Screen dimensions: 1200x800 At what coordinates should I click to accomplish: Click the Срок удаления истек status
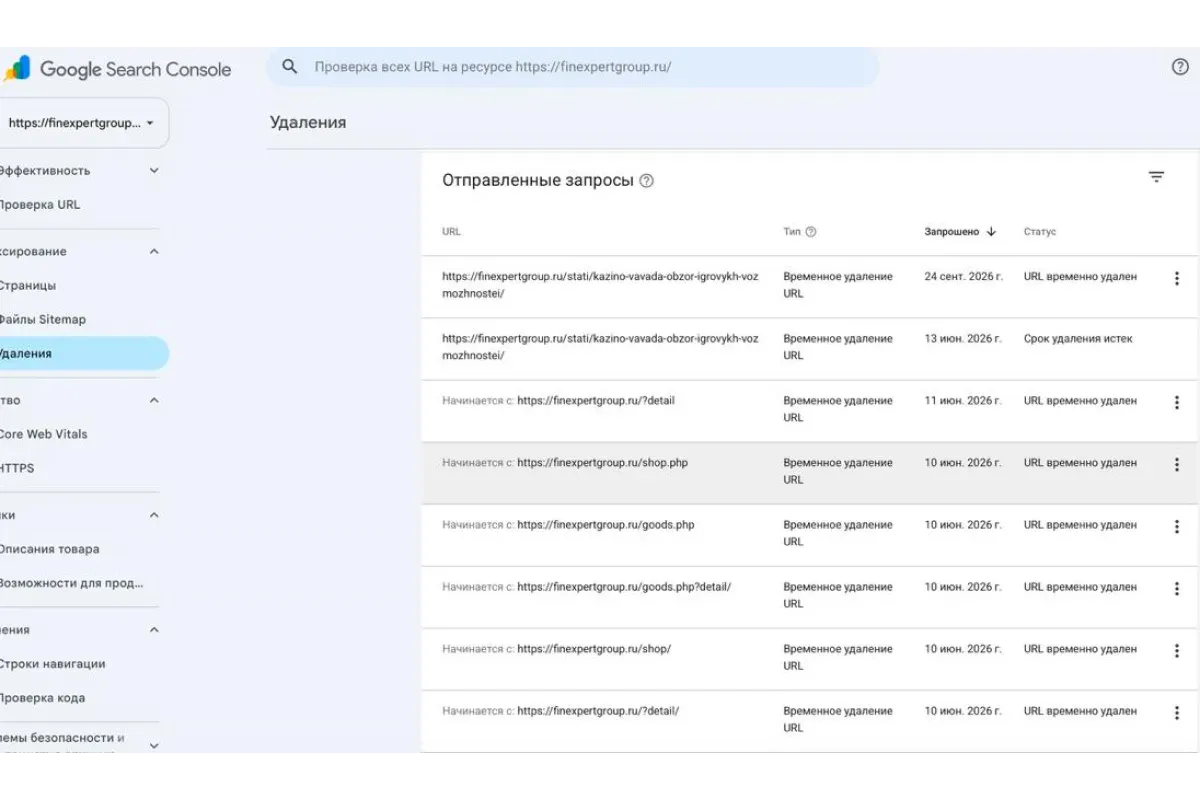tap(1078, 339)
